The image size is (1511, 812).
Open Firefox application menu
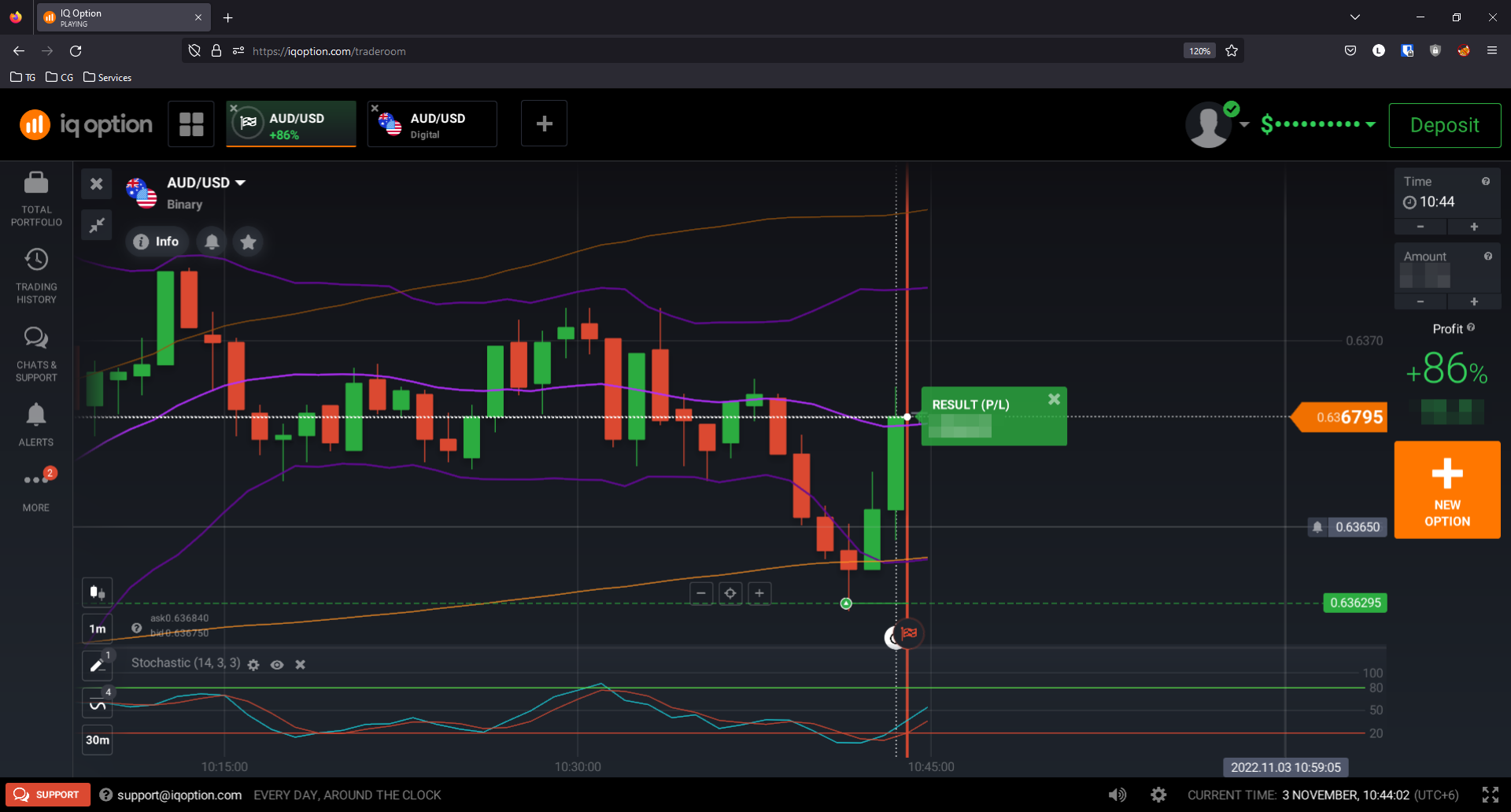tap(1491, 51)
